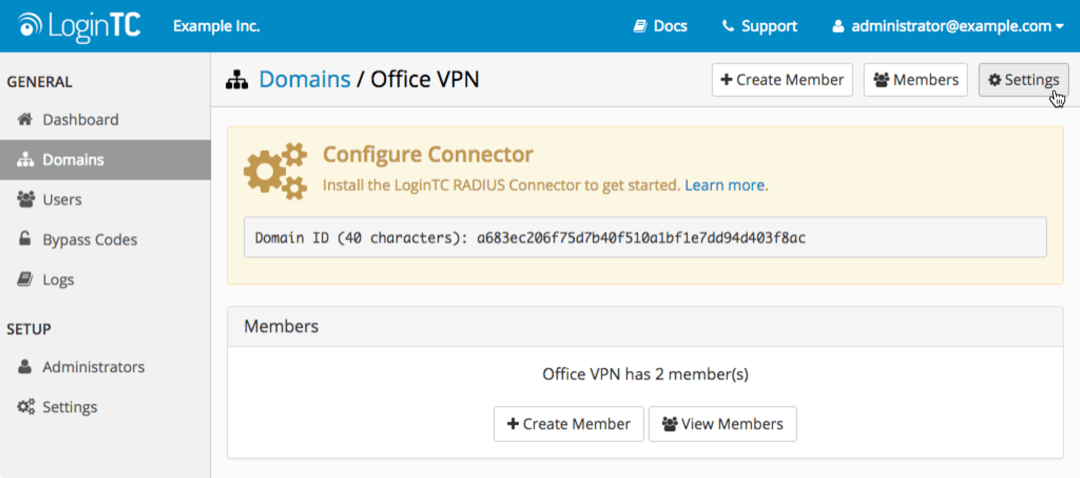Click the Configure Connector gears icon
The width and height of the screenshot is (1080, 478).
(x=275, y=171)
